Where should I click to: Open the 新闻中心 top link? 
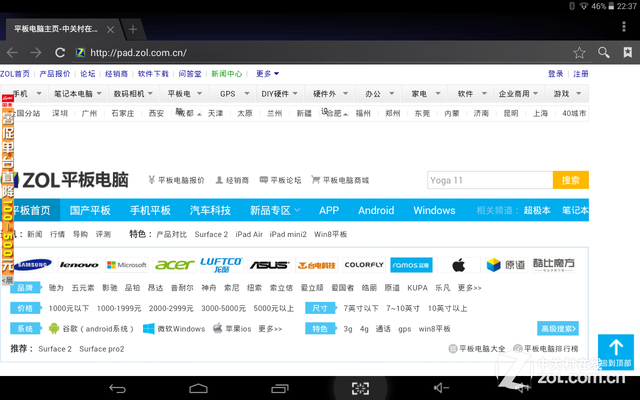coord(227,73)
